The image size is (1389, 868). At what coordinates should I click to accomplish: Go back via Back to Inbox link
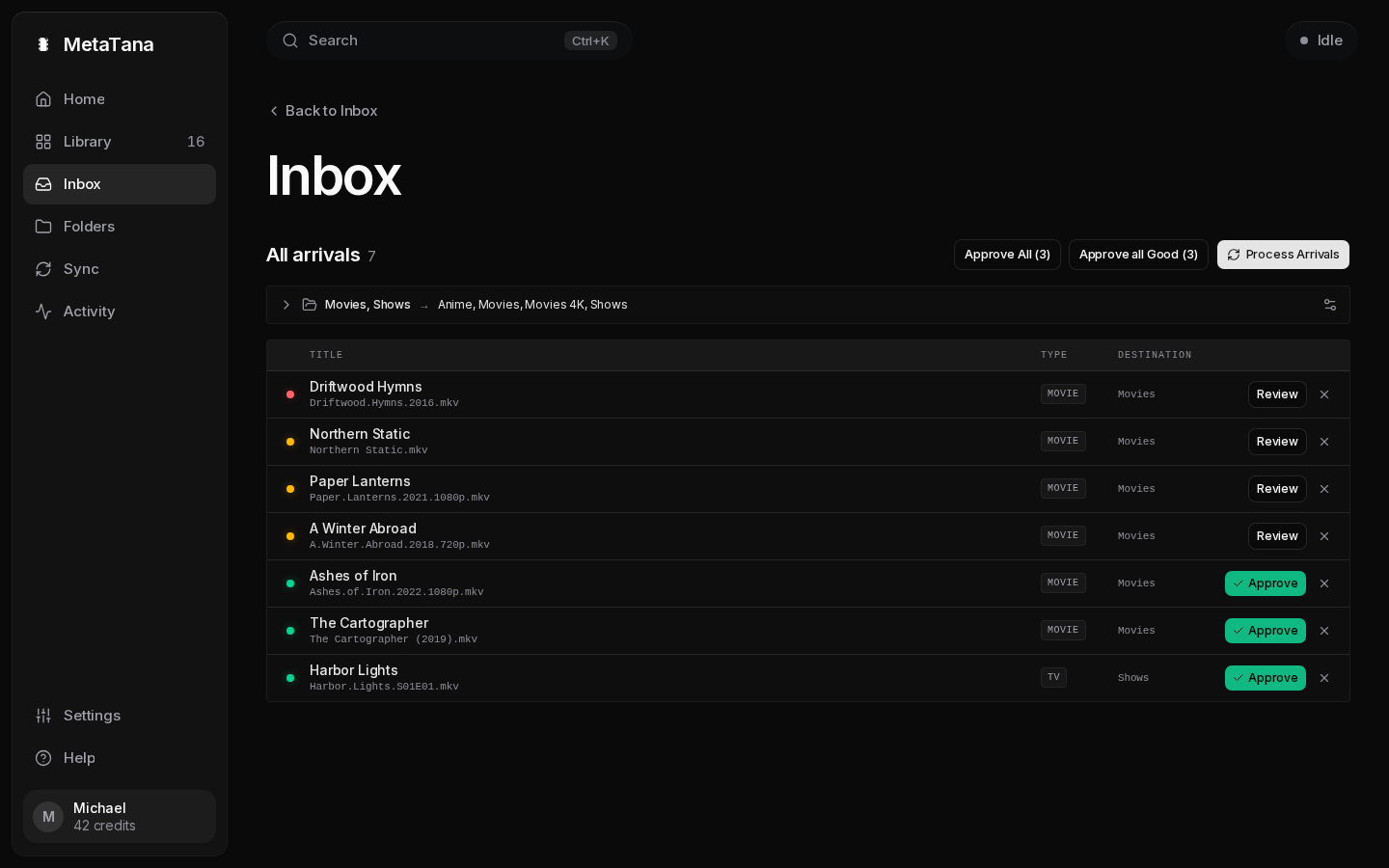coord(323,111)
